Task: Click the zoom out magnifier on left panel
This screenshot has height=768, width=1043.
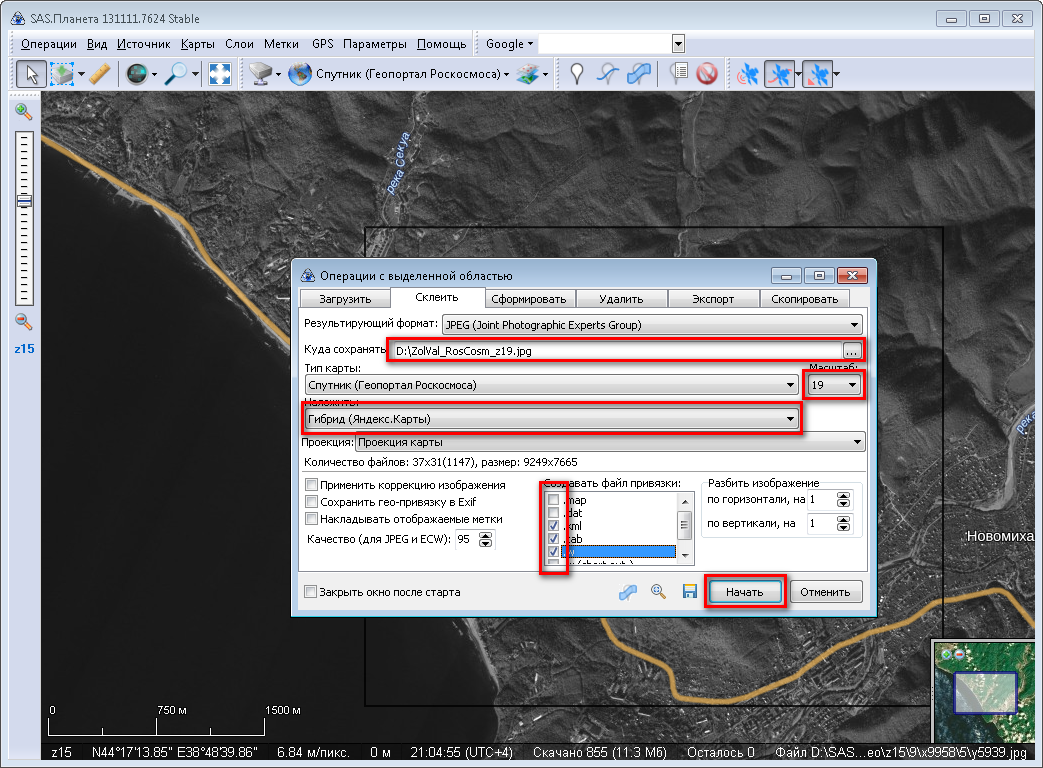Action: click(23, 322)
